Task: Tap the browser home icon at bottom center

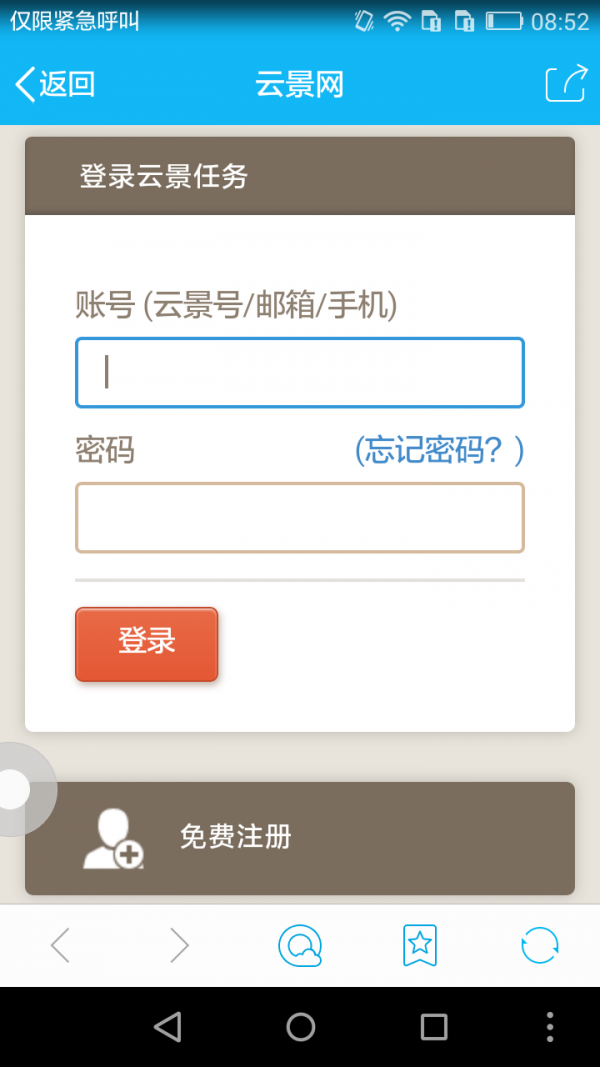Action: click(300, 945)
